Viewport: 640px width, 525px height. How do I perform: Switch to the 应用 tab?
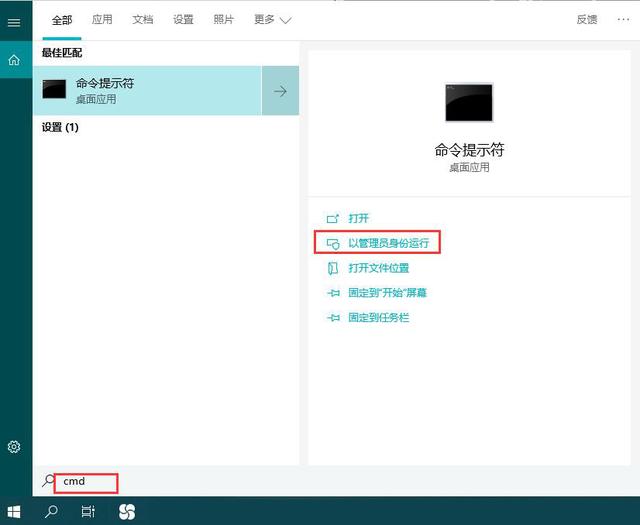102,20
